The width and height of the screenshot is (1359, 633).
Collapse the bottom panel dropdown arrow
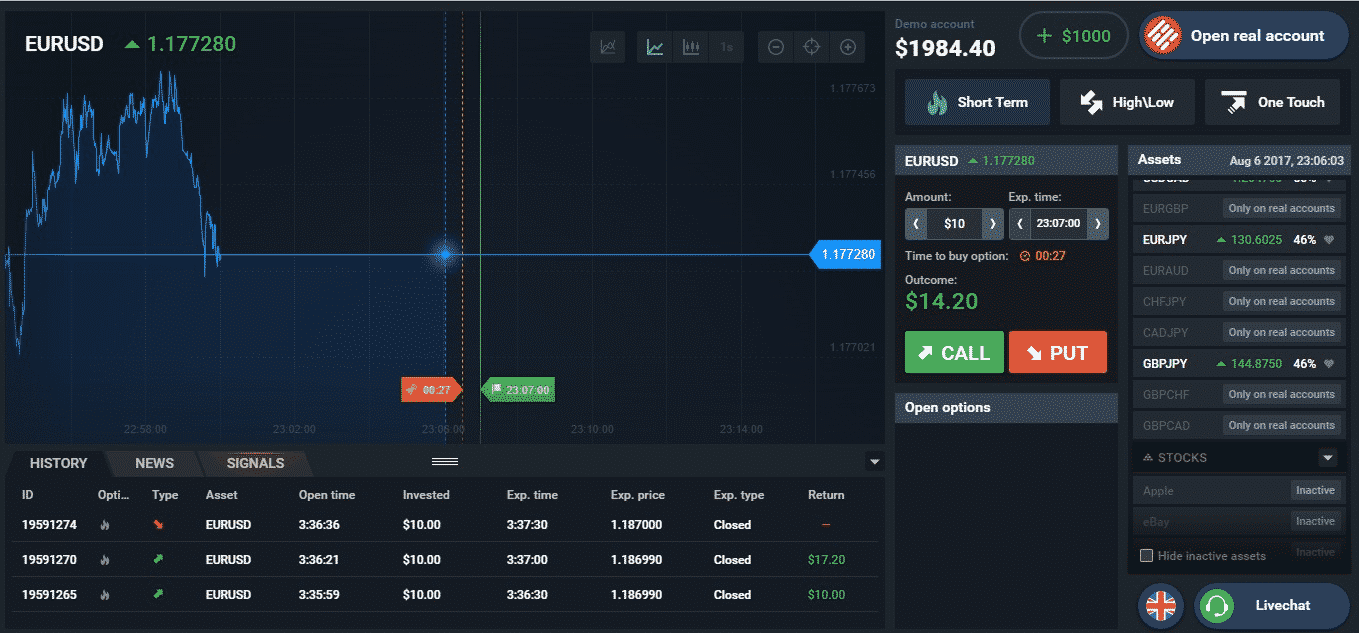point(875,461)
